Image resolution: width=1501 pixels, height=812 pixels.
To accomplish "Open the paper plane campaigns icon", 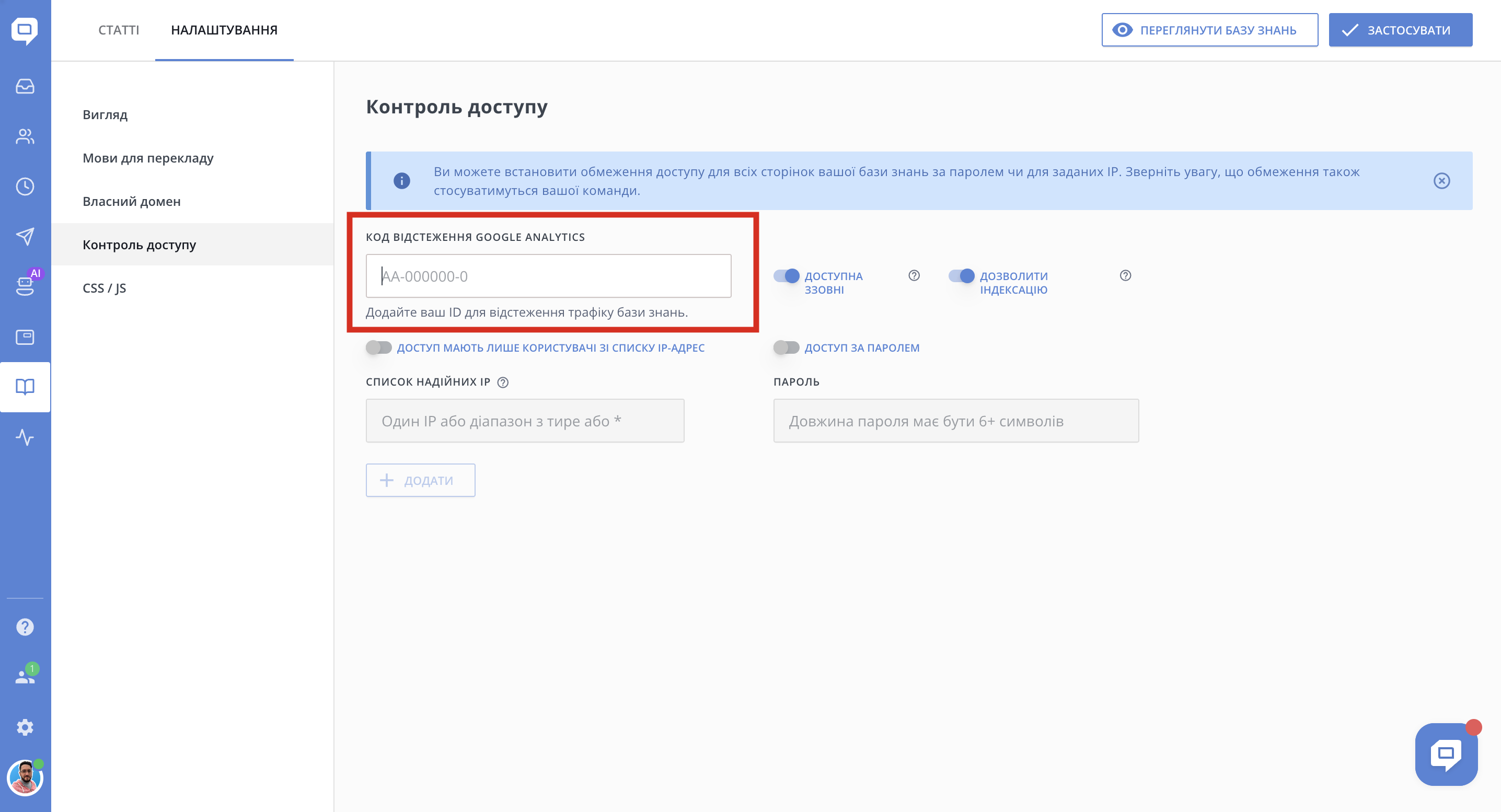I will 25,237.
